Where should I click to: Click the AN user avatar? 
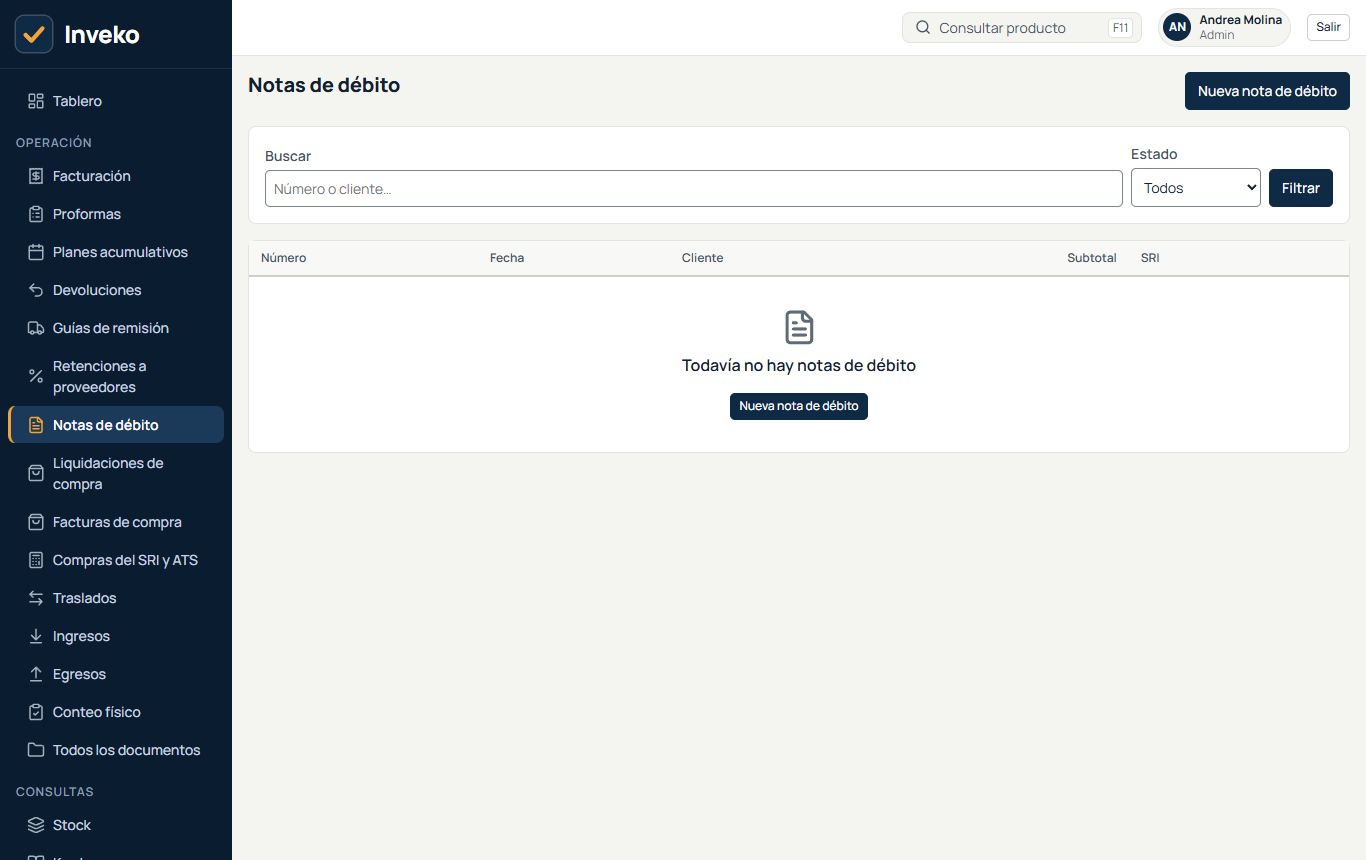click(1178, 28)
